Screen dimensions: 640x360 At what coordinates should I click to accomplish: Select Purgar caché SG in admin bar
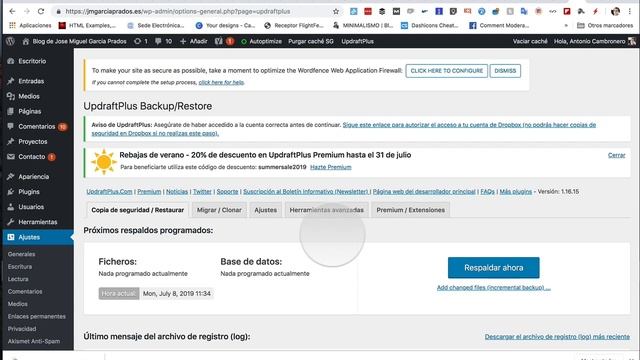(311, 41)
